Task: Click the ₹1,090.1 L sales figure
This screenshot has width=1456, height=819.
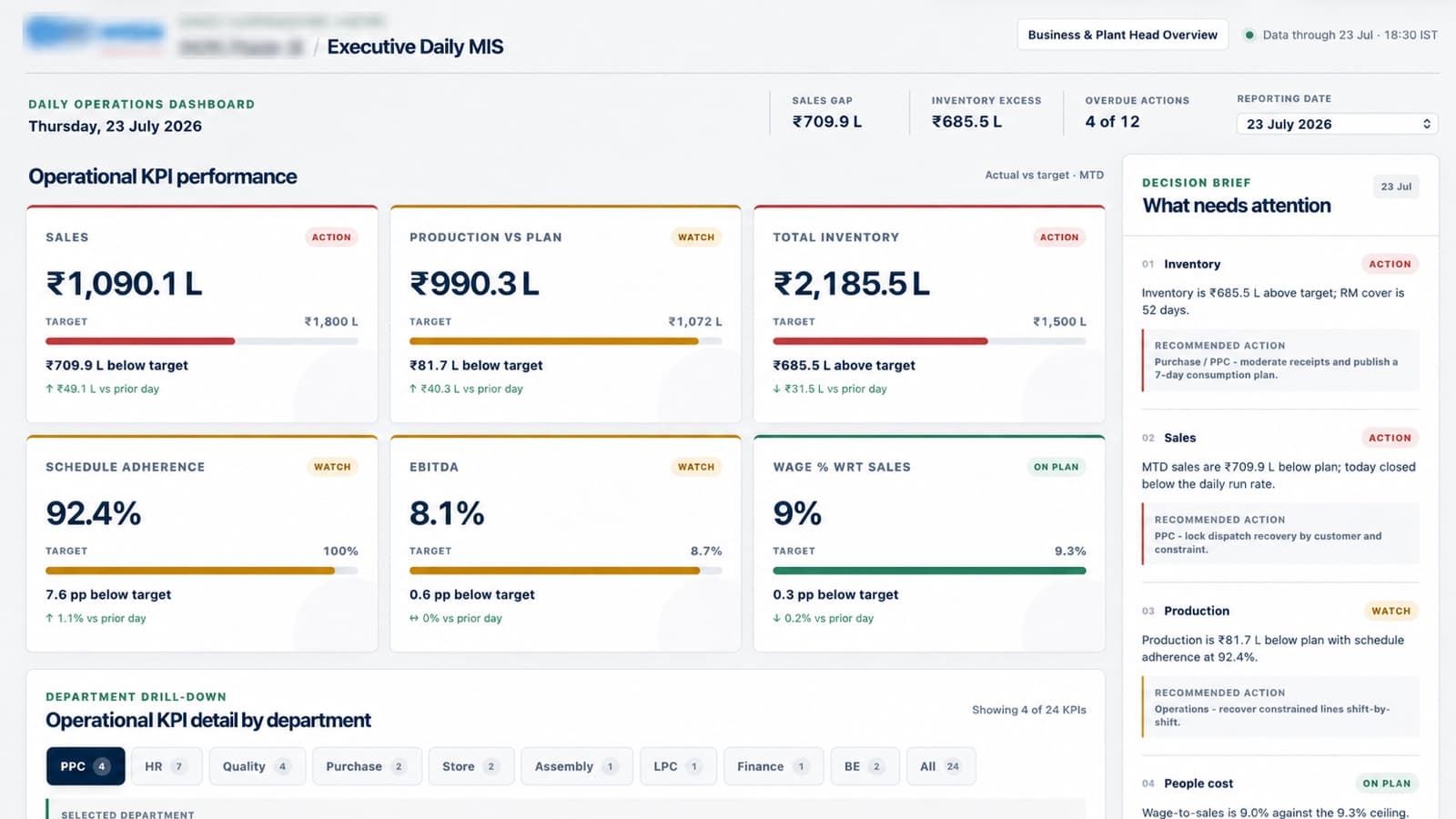Action: coord(125,284)
